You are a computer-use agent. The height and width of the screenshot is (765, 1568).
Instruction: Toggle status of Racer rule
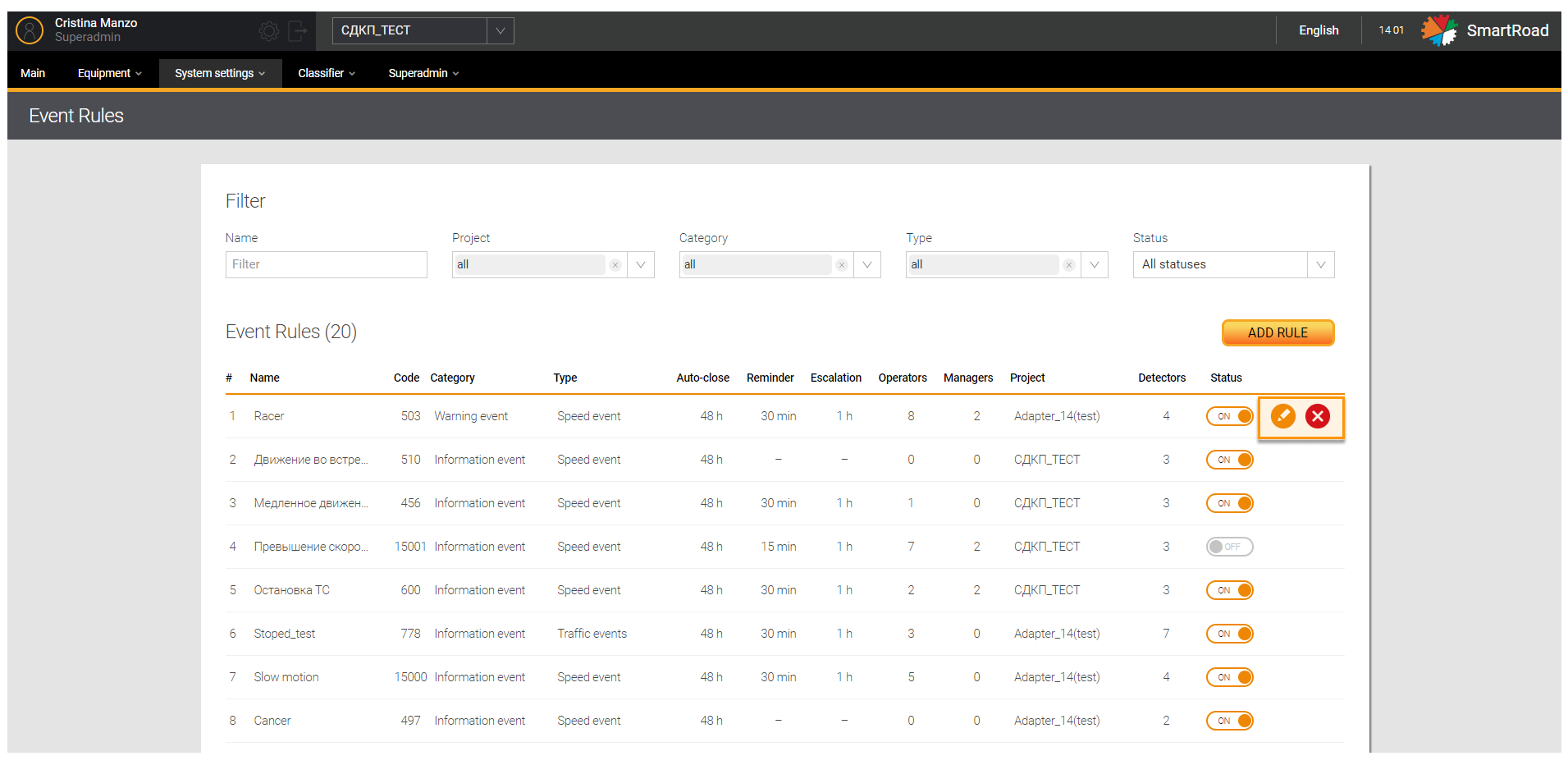tap(1229, 416)
